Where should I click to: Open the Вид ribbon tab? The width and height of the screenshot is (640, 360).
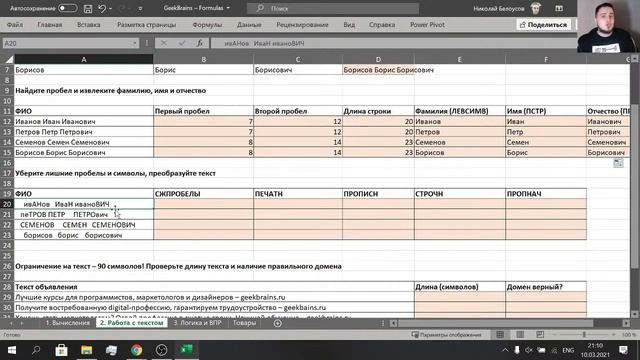(x=349, y=24)
